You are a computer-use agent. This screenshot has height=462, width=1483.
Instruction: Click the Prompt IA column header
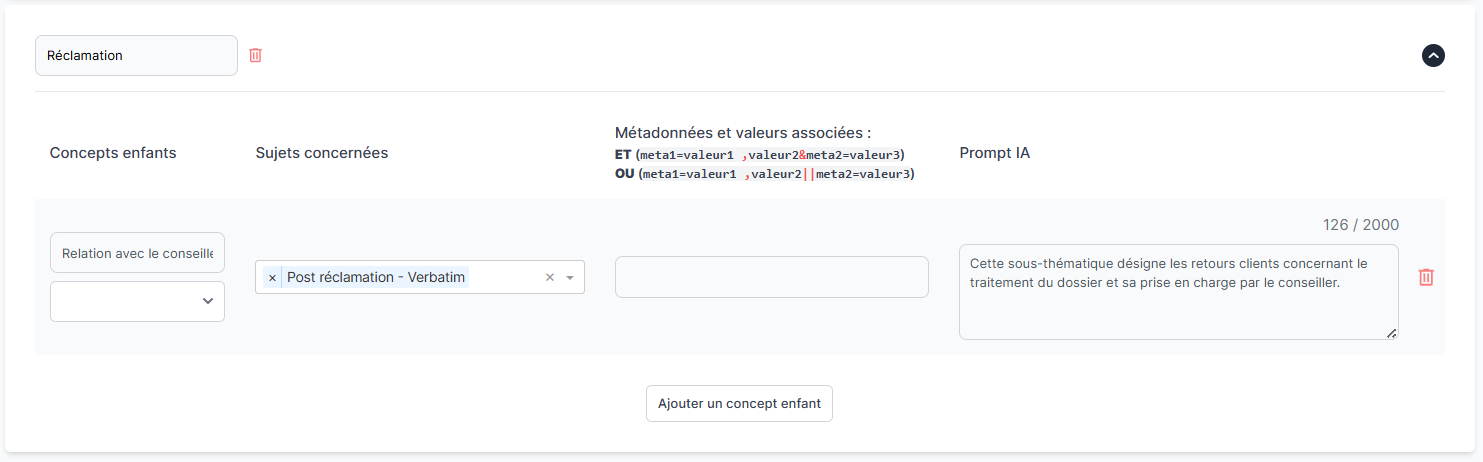click(x=994, y=153)
